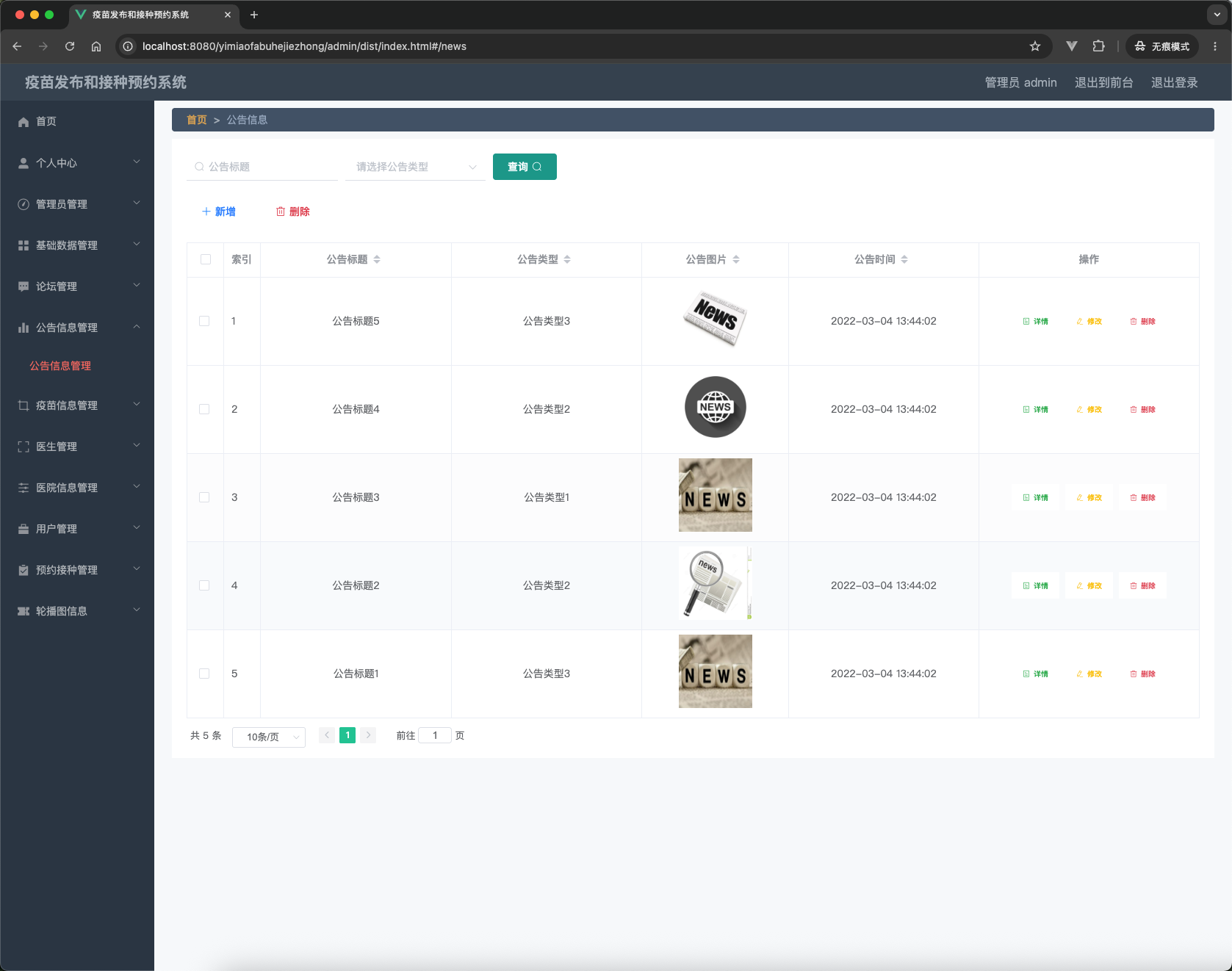Viewport: 1232px width, 971px height.
Task: Click 修改 for 公告标题4 row
Action: 1089,409
